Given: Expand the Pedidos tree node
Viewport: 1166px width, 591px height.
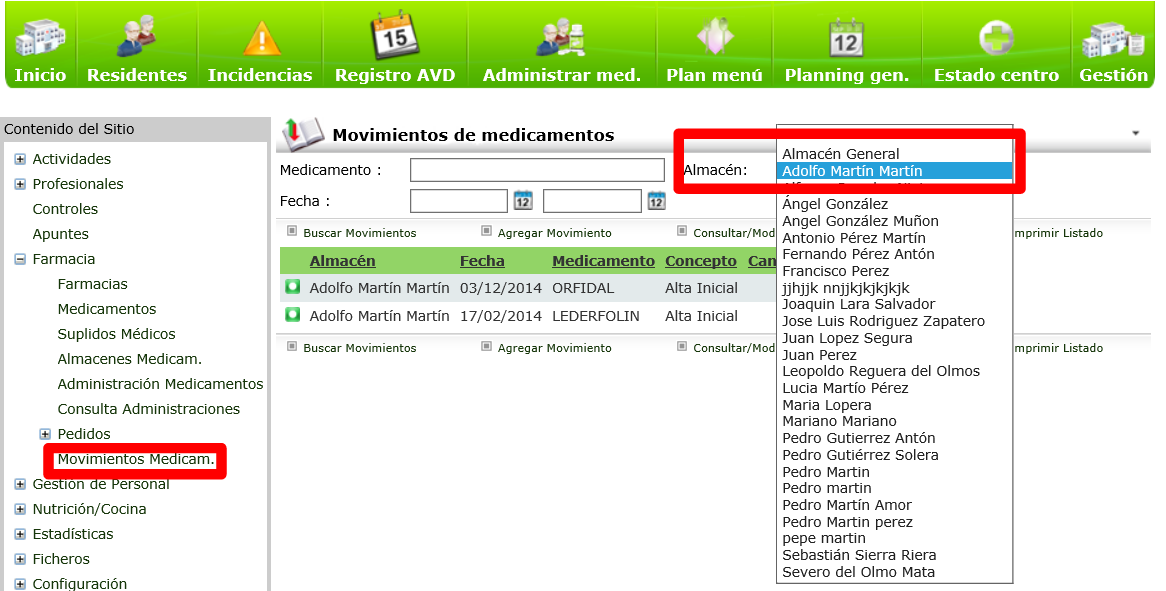Looking at the screenshot, I should pos(45,434).
